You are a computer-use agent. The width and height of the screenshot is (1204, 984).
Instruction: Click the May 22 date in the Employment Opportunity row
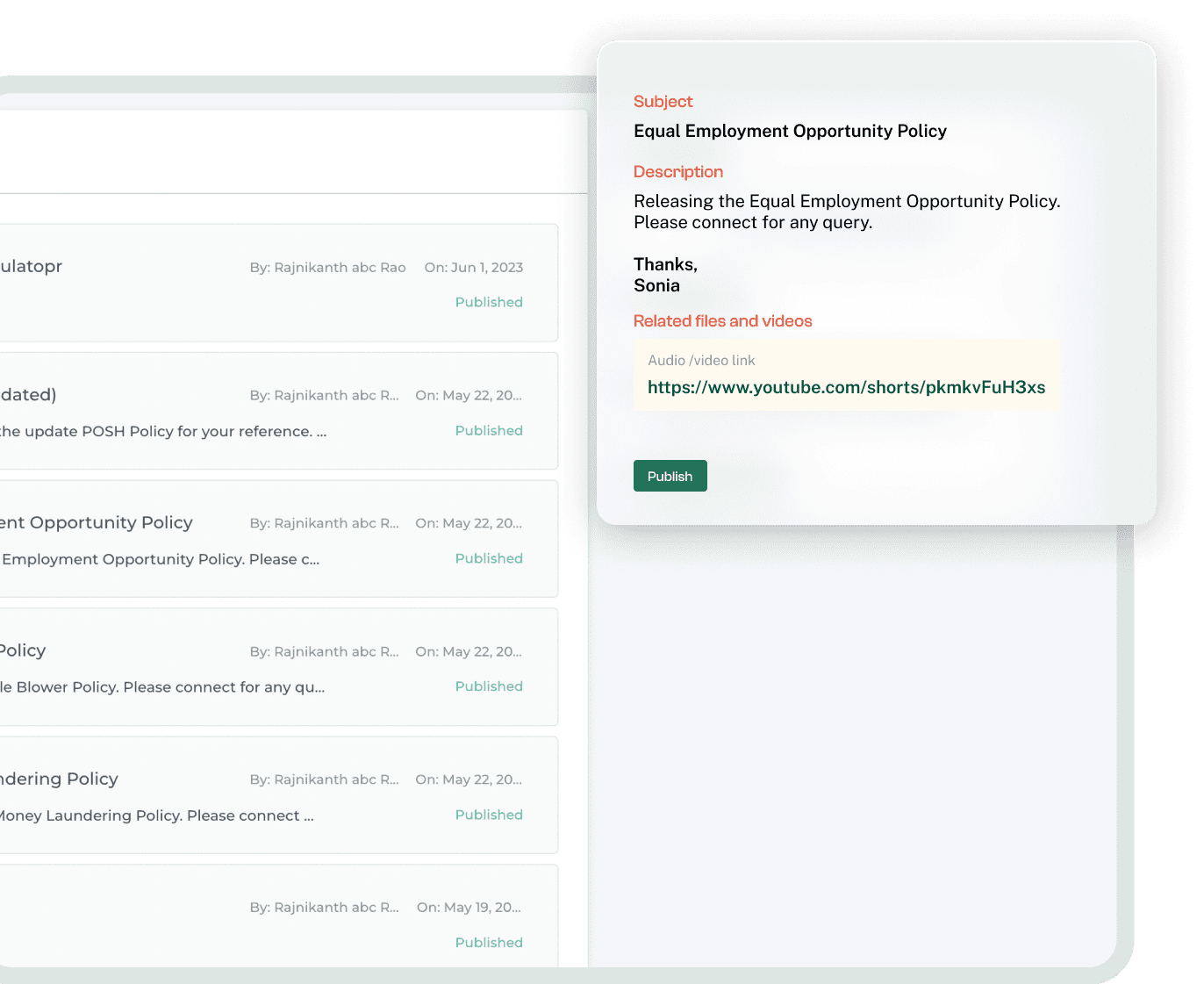(469, 523)
